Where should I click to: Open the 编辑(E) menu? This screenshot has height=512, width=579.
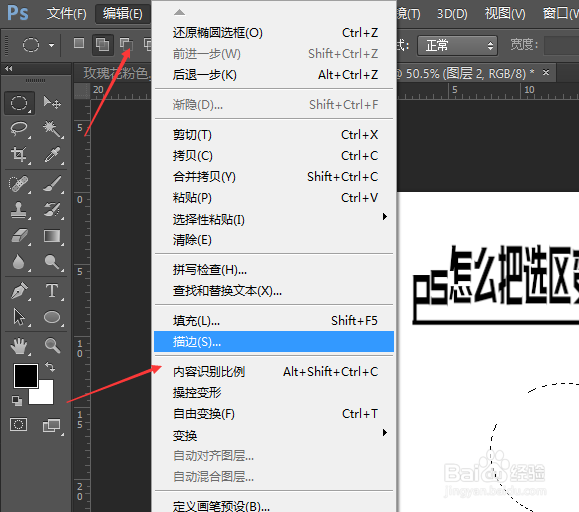[x=123, y=14]
